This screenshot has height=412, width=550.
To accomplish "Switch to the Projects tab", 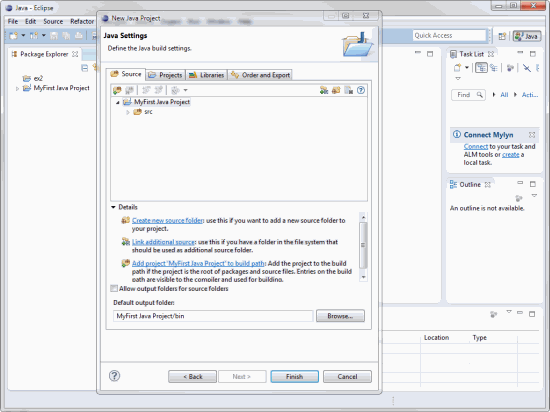I will (x=165, y=75).
